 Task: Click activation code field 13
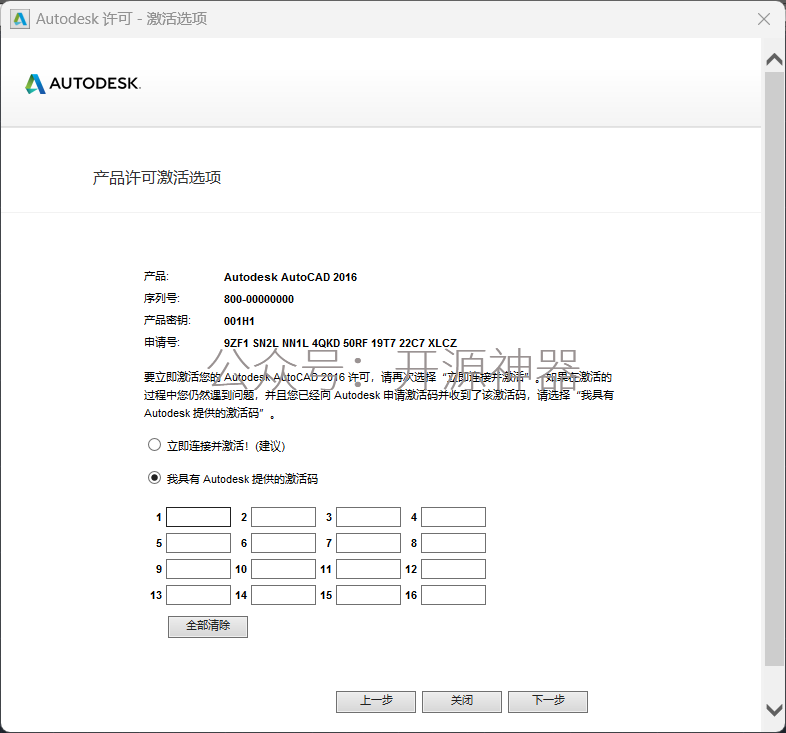point(199,595)
